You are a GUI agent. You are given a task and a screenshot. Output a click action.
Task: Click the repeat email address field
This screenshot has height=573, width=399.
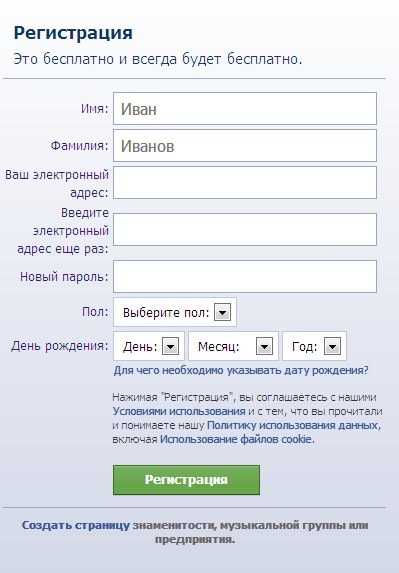point(245,229)
